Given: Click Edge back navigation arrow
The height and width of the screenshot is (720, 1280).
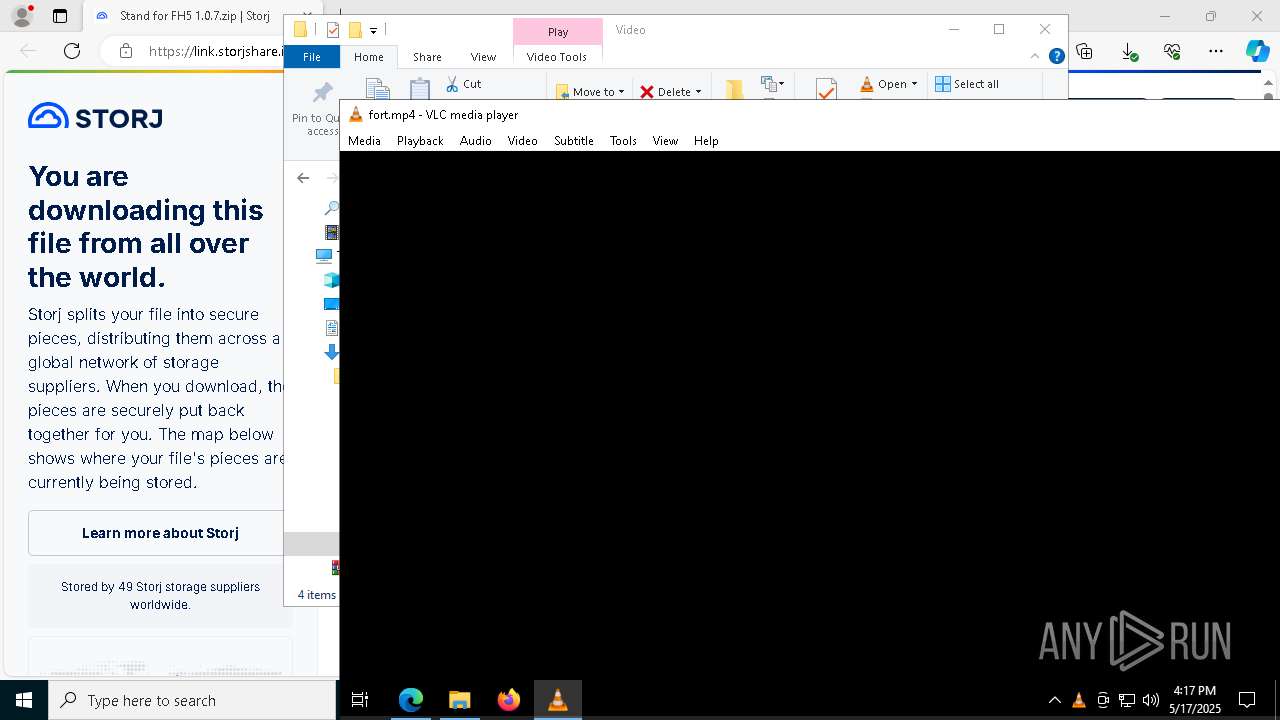Looking at the screenshot, I should coord(28,51).
